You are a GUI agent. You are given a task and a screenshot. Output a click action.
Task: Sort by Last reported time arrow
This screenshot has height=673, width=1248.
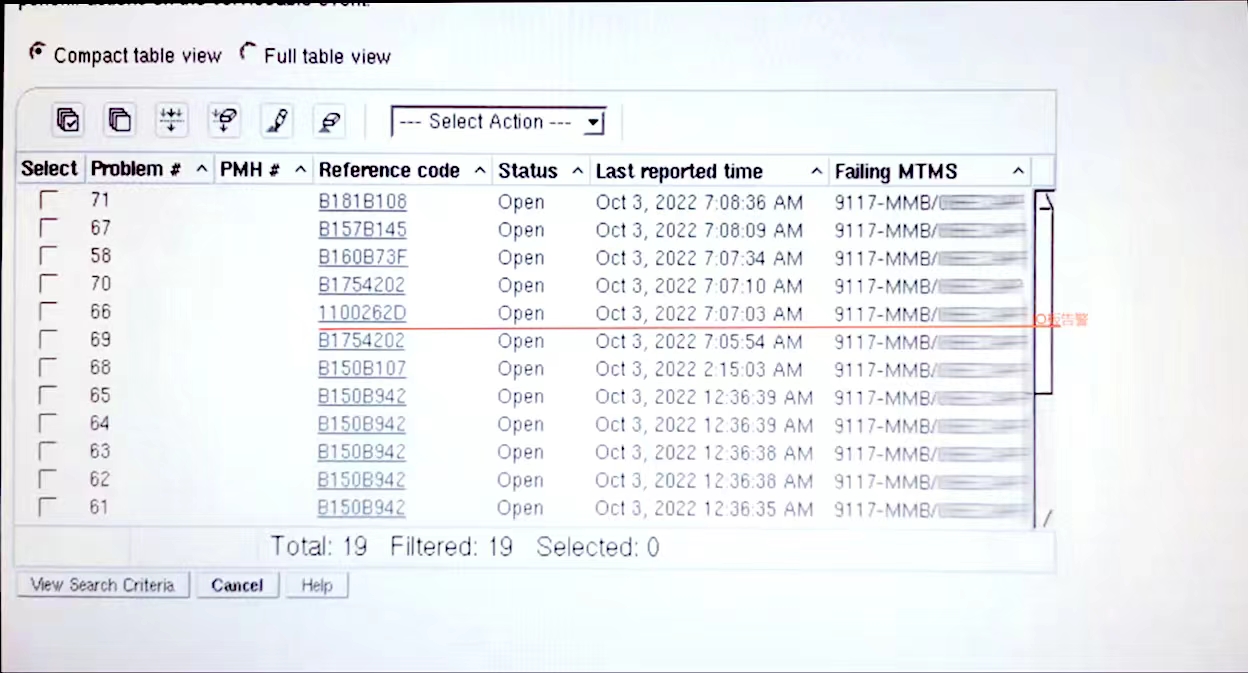coord(816,172)
